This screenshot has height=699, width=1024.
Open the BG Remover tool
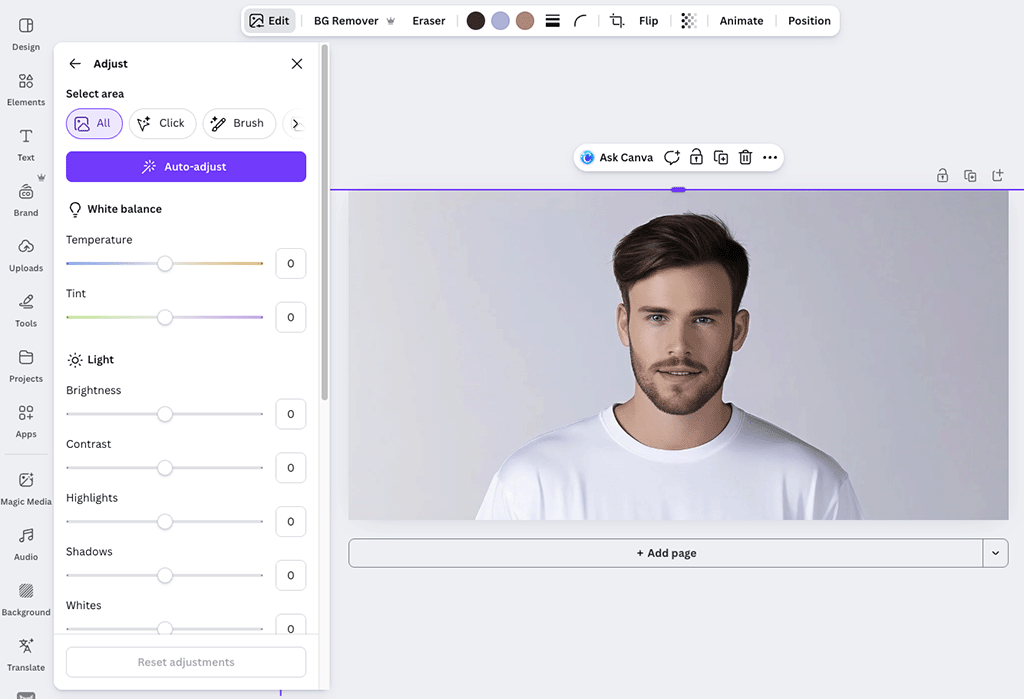[x=354, y=21]
